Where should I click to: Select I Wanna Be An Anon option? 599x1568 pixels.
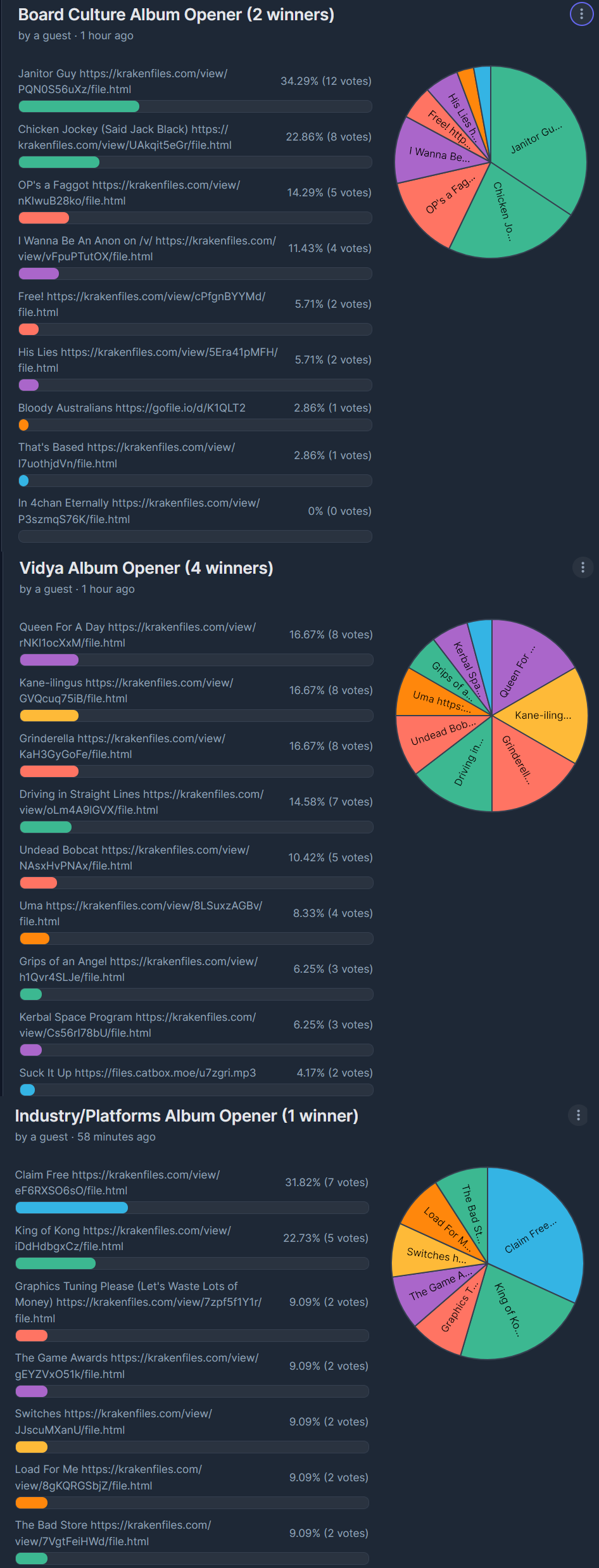tap(147, 248)
